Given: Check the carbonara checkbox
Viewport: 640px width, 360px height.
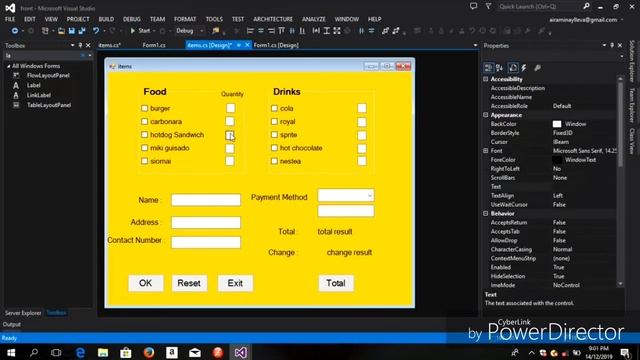Looking at the screenshot, I should coord(144,121).
